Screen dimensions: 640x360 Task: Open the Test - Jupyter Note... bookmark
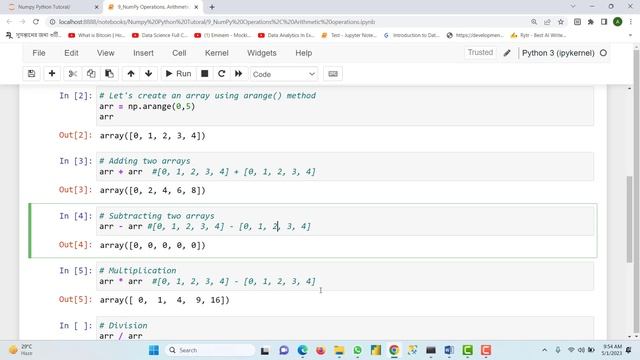click(x=349, y=36)
